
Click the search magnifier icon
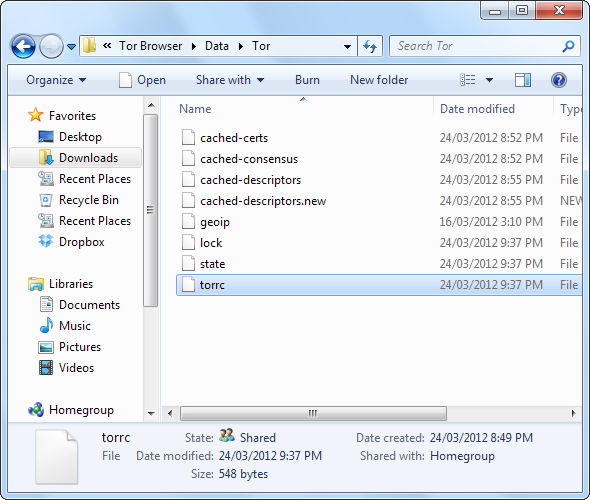click(x=568, y=46)
